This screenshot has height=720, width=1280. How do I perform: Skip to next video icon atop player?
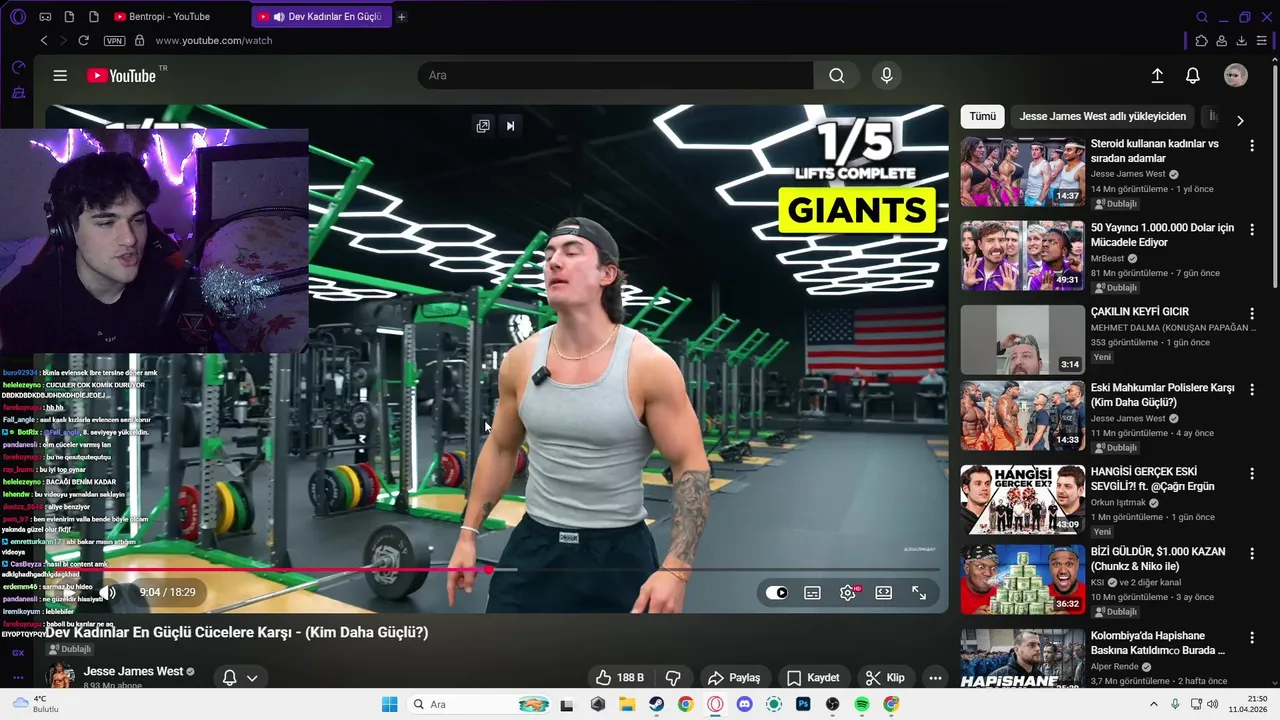(510, 126)
